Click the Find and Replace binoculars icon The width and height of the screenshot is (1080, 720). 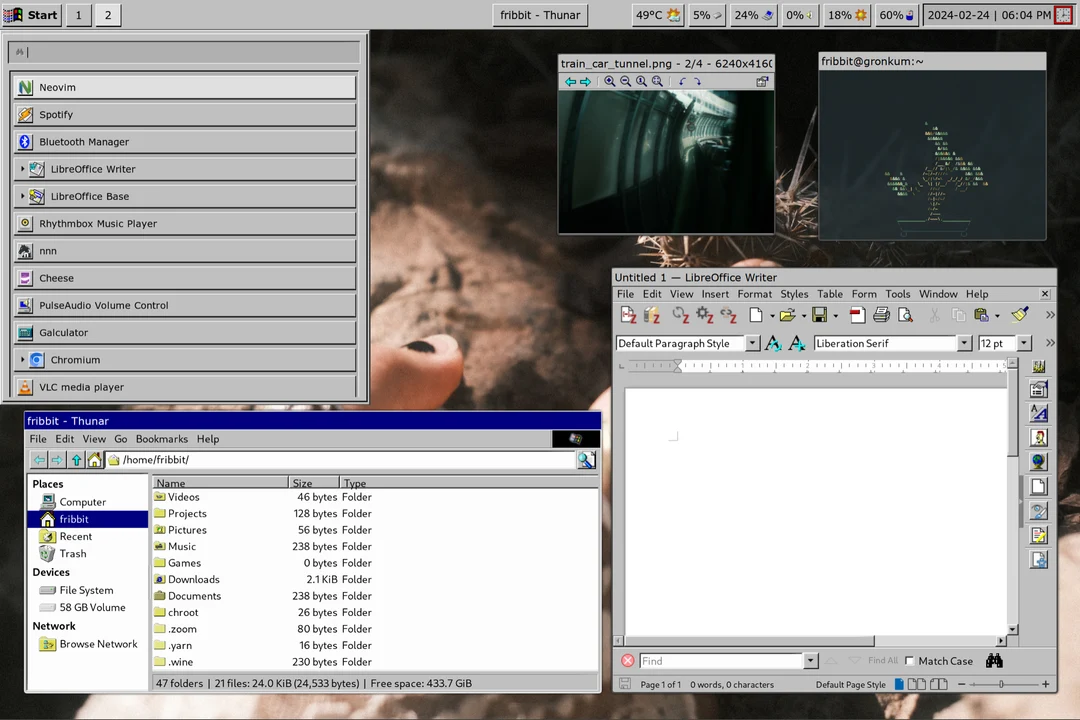pyautogui.click(x=994, y=661)
